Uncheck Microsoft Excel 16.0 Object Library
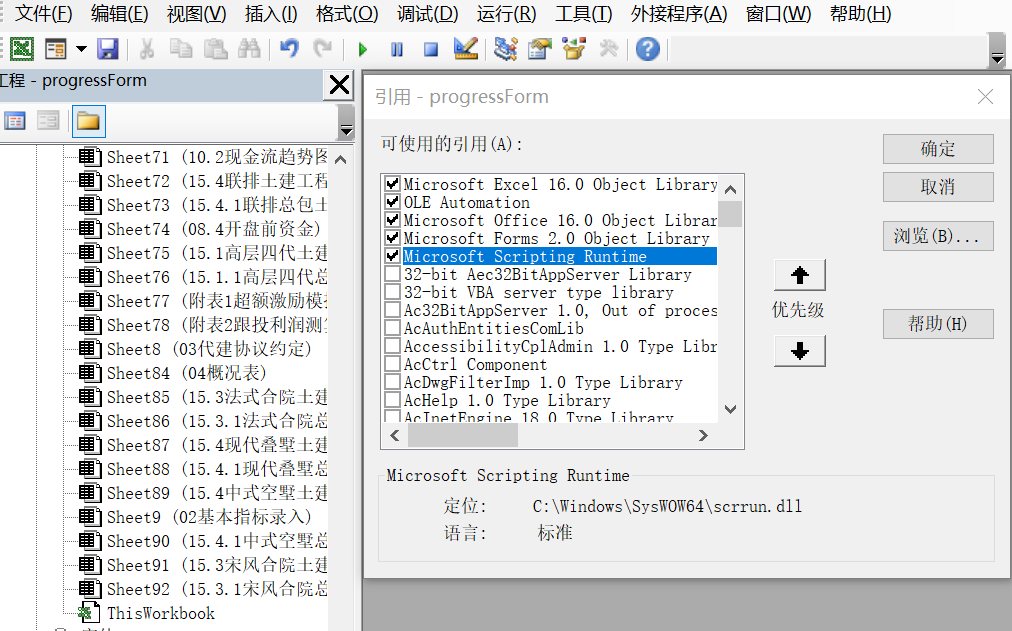Viewport: 1012px width, 631px height. [392, 184]
